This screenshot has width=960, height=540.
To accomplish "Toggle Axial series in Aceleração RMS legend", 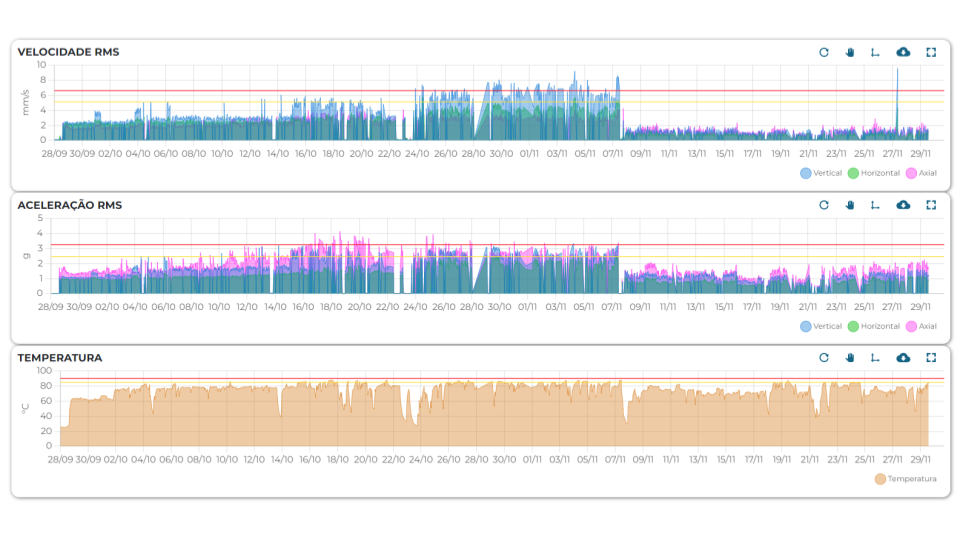I will [921, 326].
